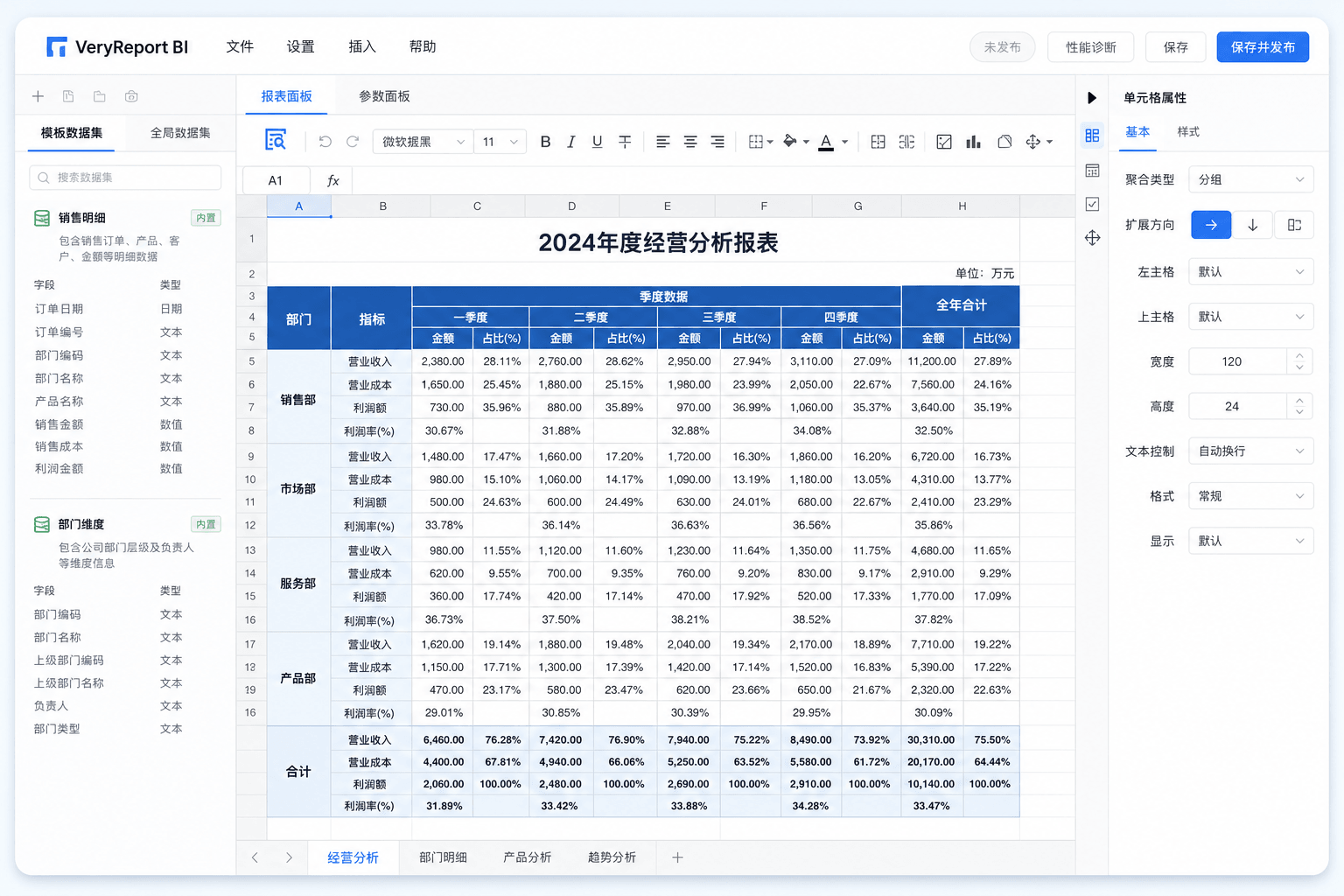The image size is (1344, 896).
Task: Open the 文本控制 dropdown 自动换行
Action: pyautogui.click(x=1250, y=451)
